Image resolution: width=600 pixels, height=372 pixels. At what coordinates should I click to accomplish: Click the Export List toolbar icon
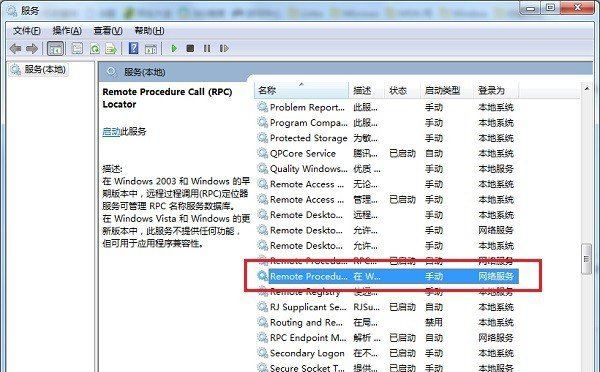coord(111,49)
